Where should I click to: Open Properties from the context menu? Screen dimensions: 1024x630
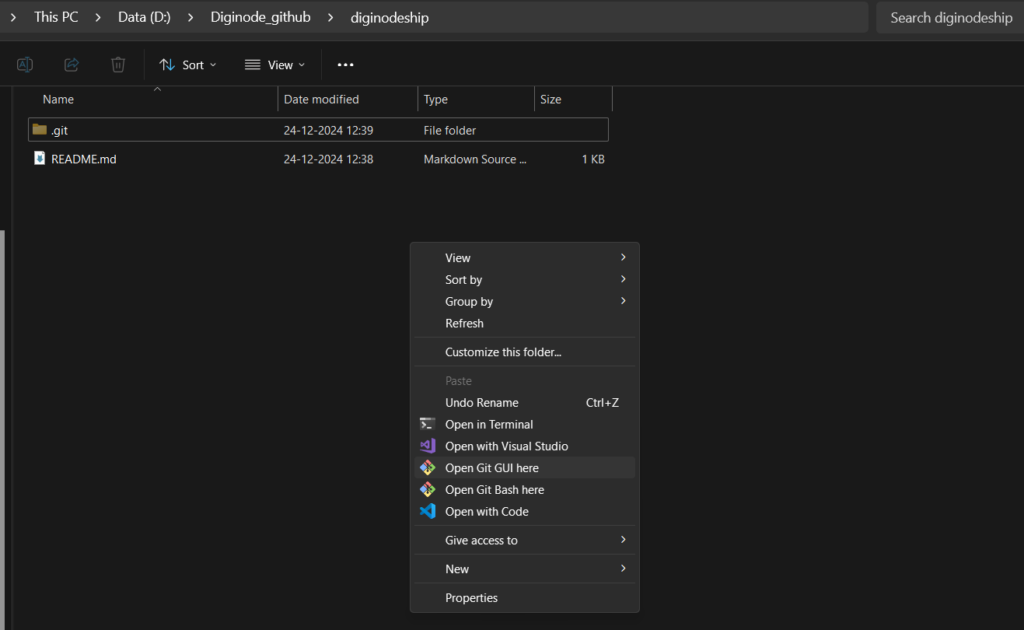tap(471, 597)
